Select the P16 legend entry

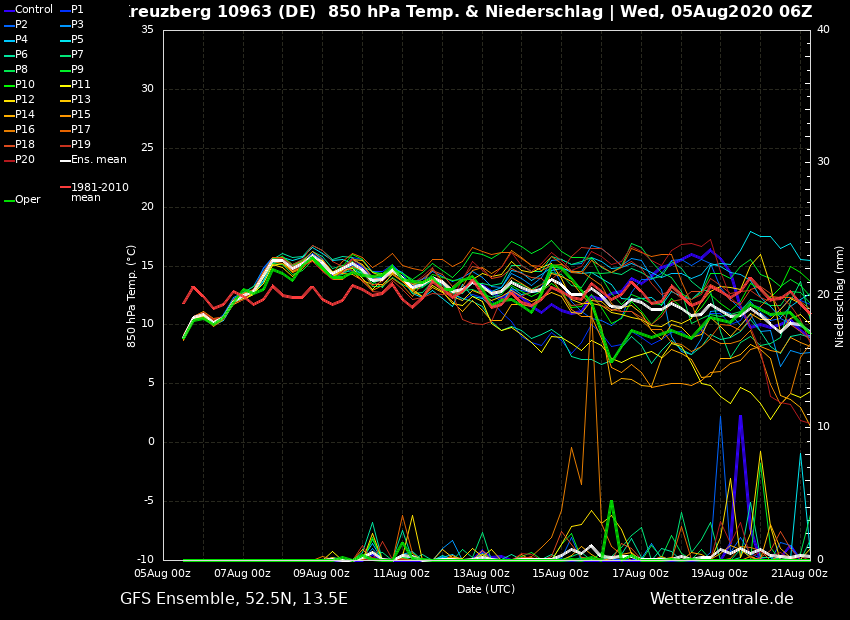[x=19, y=130]
